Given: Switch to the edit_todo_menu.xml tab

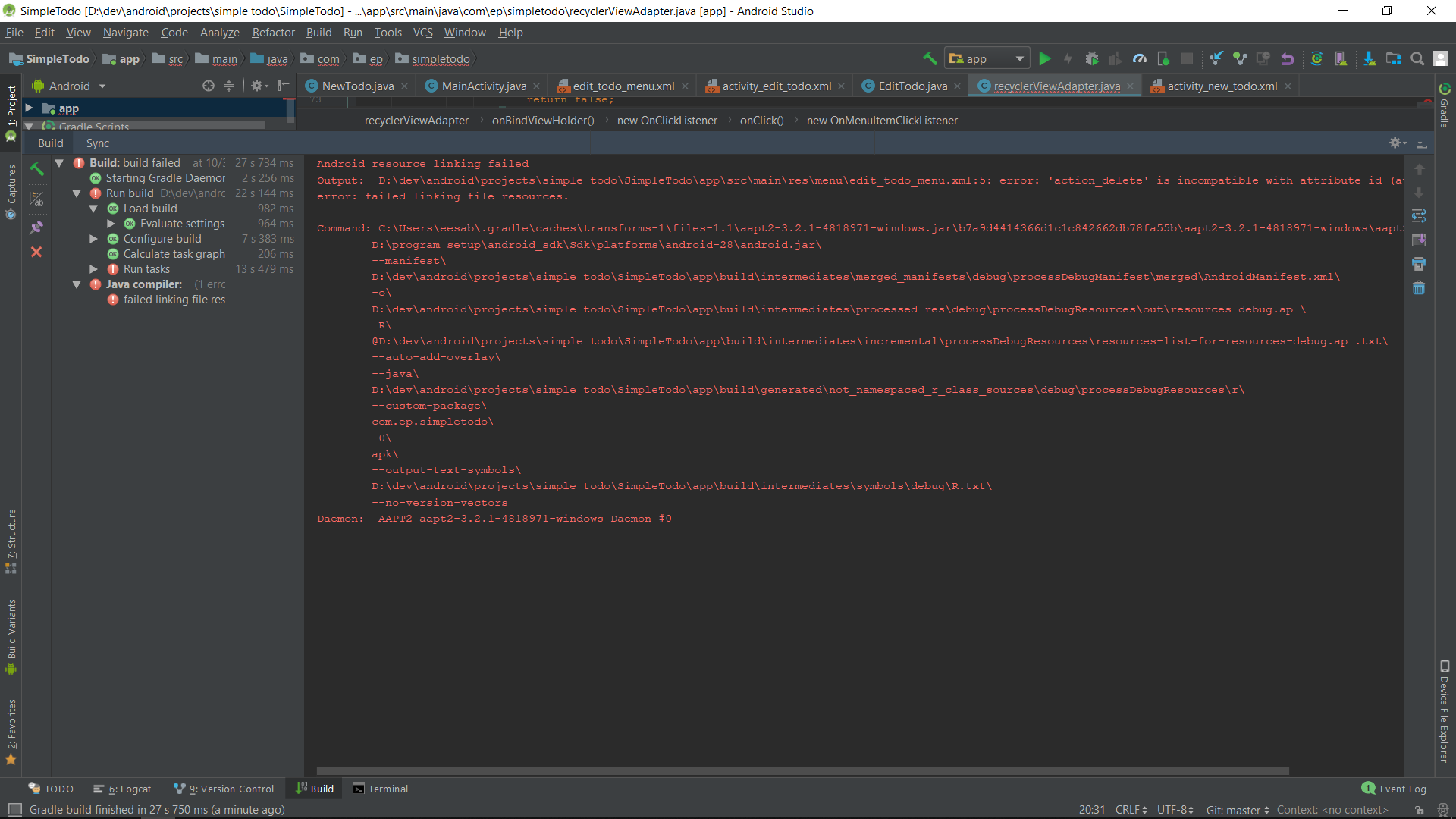Looking at the screenshot, I should pos(623,86).
